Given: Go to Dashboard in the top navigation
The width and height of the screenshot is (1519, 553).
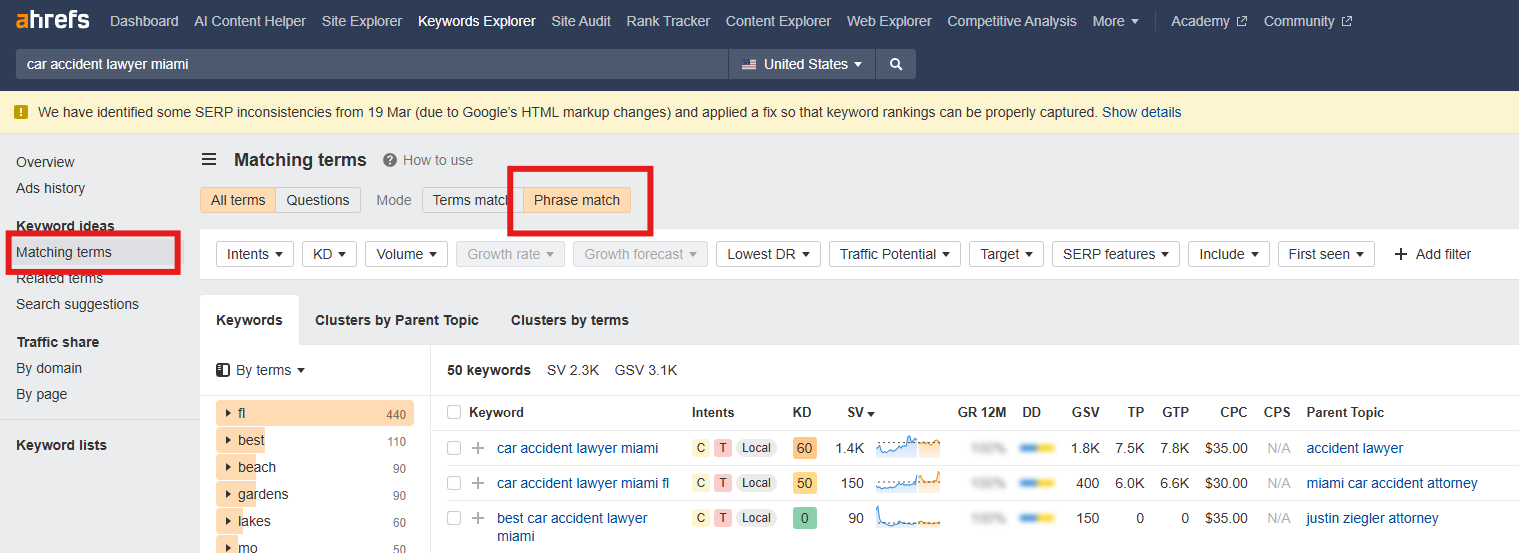Looking at the screenshot, I should point(144,21).
